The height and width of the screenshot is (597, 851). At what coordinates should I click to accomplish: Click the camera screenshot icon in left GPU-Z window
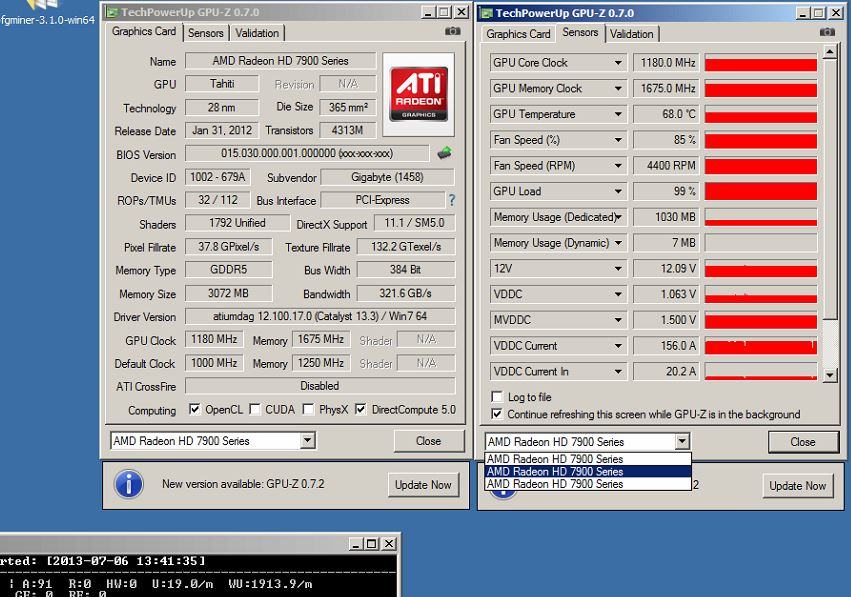pos(452,31)
